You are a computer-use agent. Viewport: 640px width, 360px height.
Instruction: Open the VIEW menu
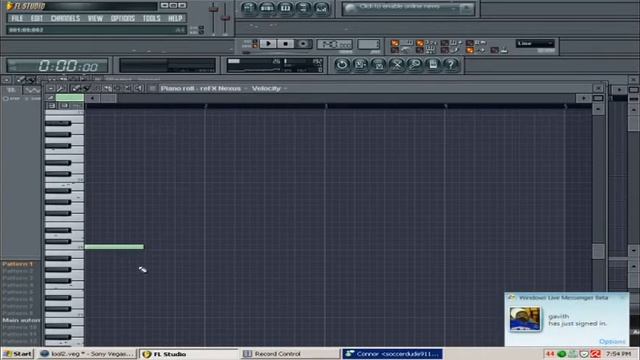click(95, 18)
